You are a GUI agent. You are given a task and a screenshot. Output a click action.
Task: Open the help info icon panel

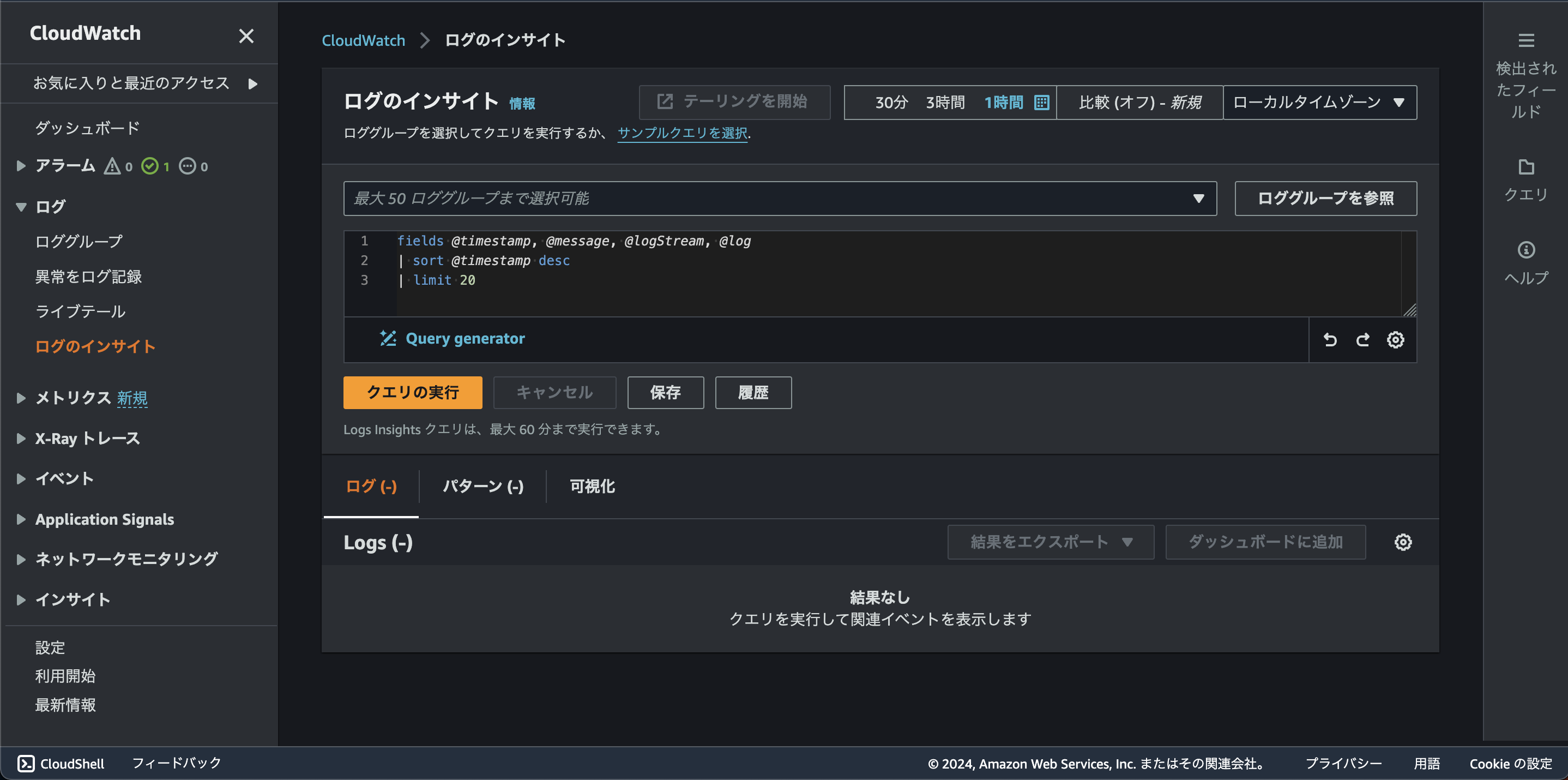(1526, 250)
